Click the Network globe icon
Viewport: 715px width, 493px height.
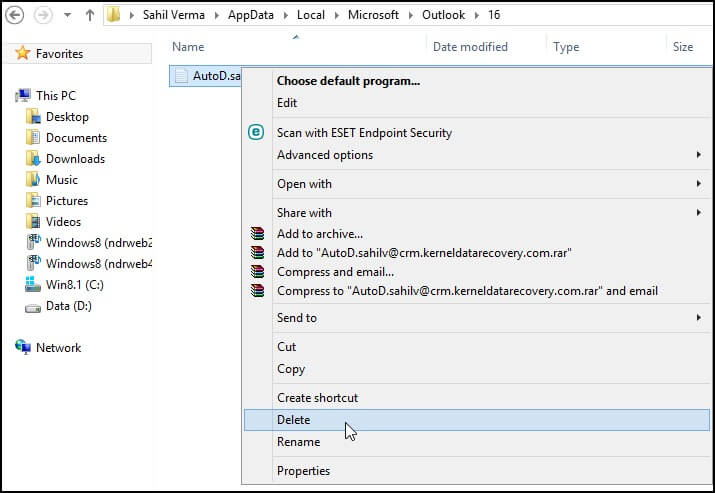coord(23,347)
